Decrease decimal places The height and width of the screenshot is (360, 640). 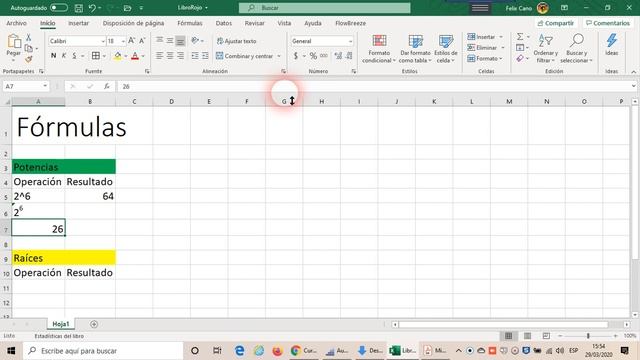click(349, 56)
